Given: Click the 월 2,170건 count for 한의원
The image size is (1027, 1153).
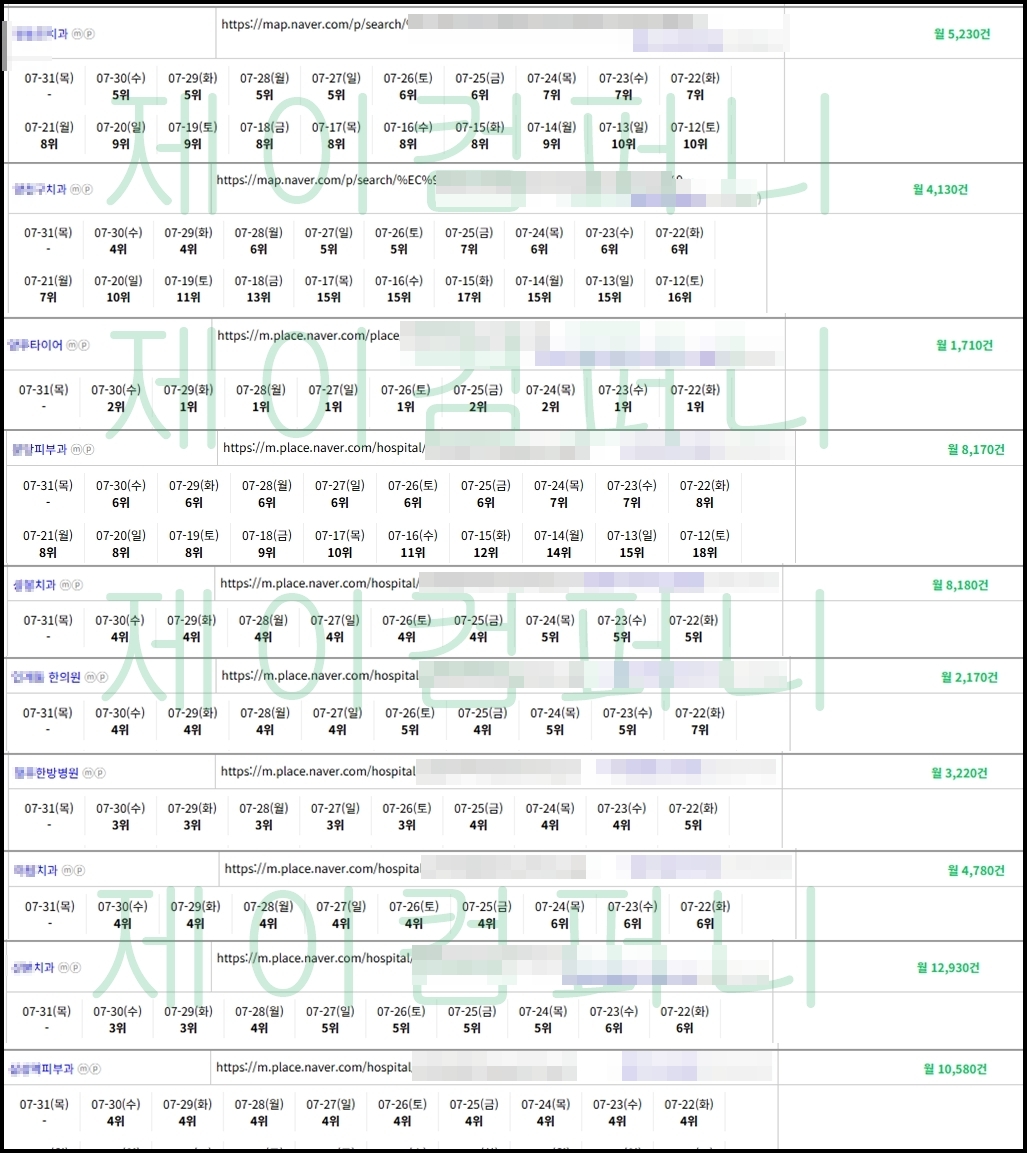Looking at the screenshot, I should click(969, 677).
